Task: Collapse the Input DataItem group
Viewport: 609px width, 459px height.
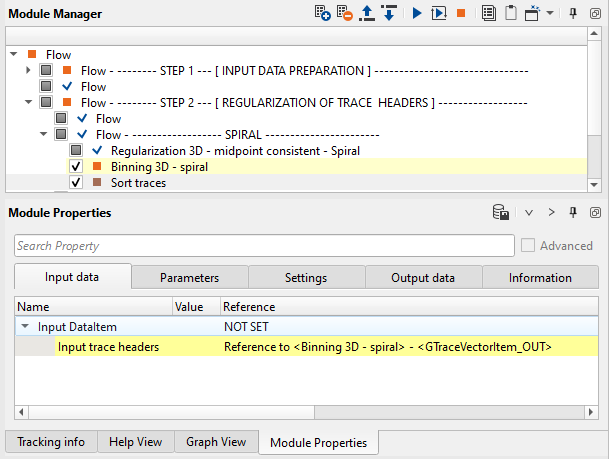Action: [x=25, y=326]
